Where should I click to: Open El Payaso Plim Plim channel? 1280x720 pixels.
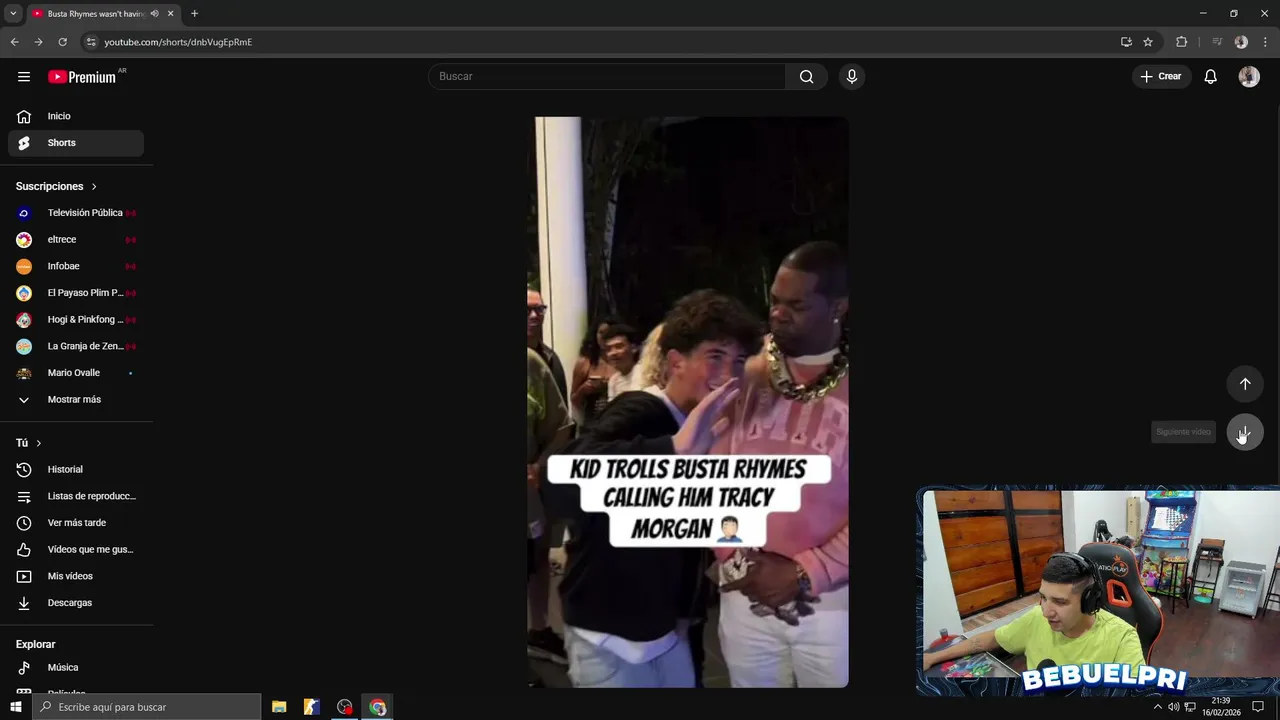click(x=76, y=293)
